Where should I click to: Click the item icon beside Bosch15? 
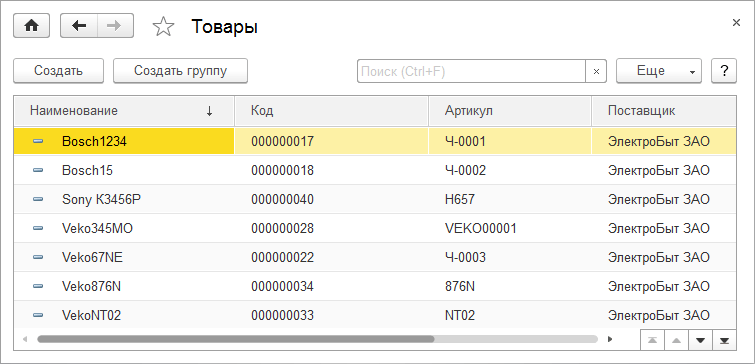[x=38, y=170]
